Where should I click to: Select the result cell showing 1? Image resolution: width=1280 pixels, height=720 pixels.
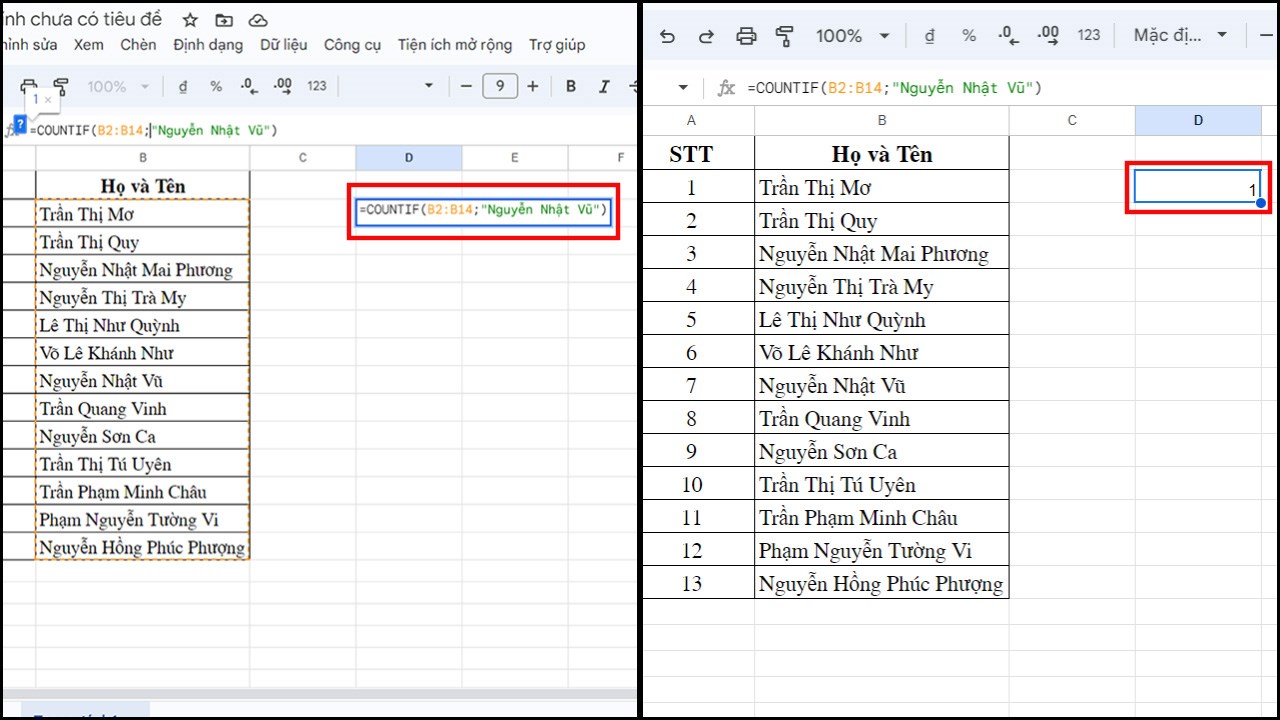tap(1198, 187)
